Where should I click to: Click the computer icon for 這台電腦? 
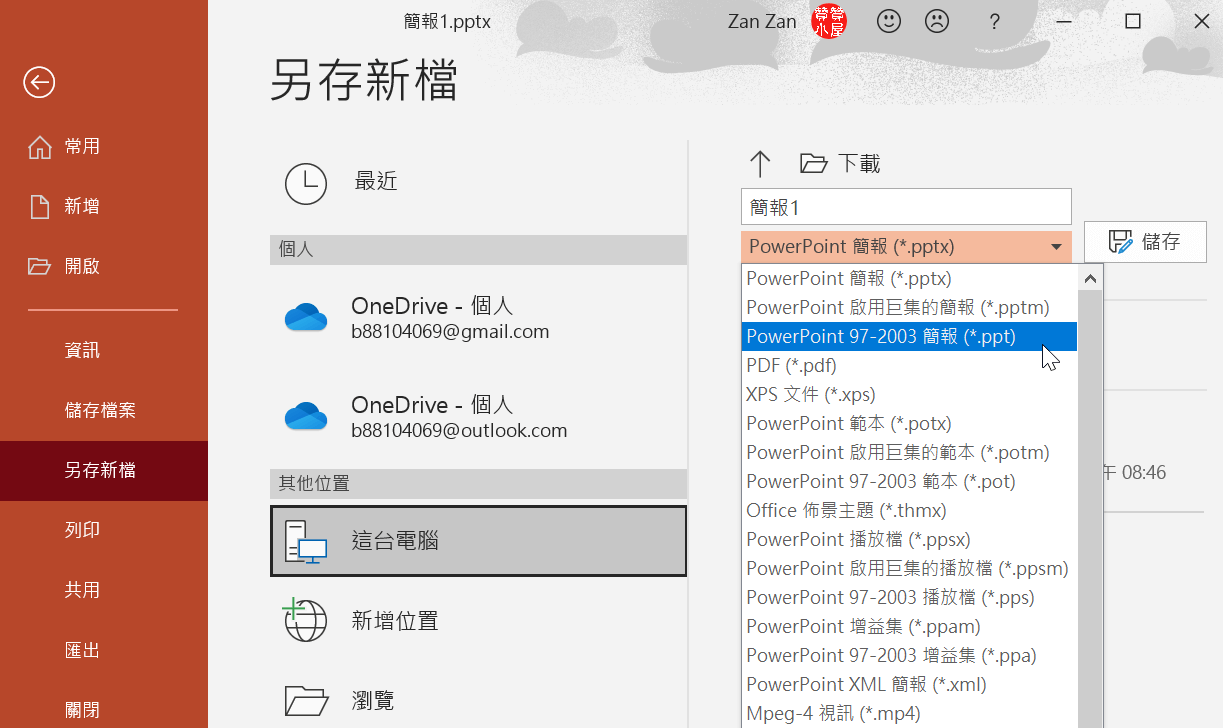click(306, 542)
